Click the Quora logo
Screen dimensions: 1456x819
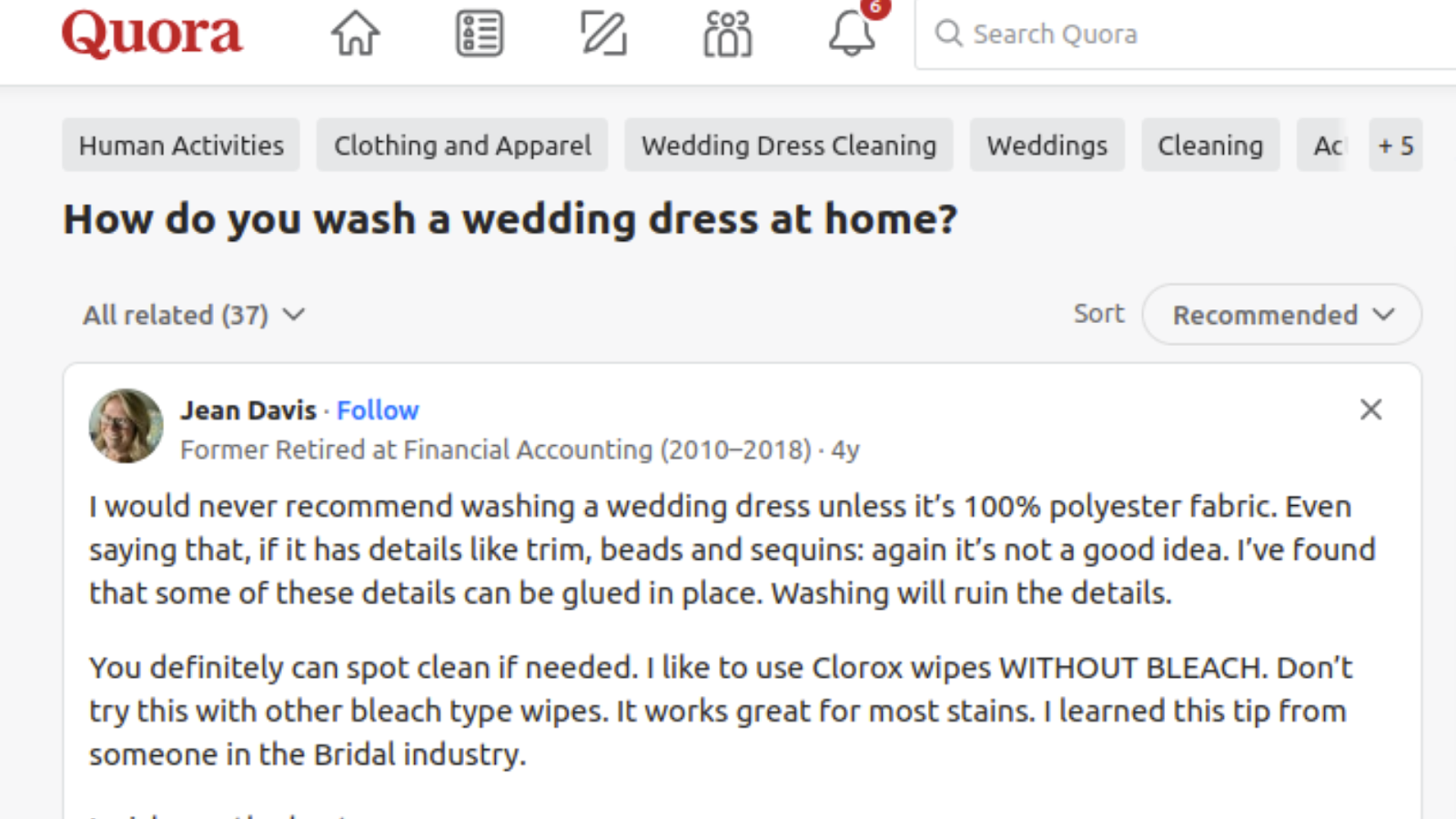pos(152,35)
